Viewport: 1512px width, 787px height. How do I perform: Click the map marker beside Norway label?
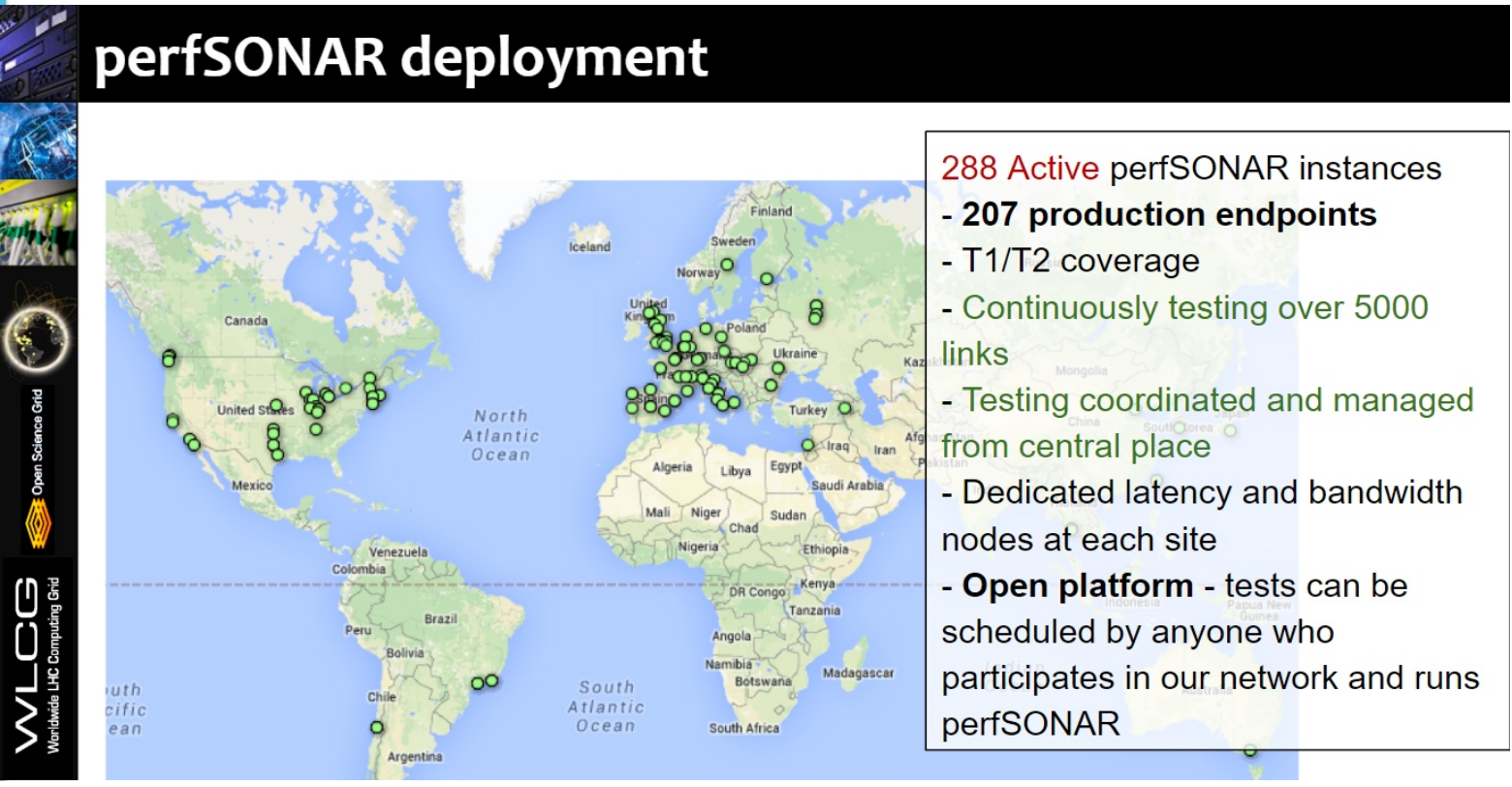click(x=727, y=265)
